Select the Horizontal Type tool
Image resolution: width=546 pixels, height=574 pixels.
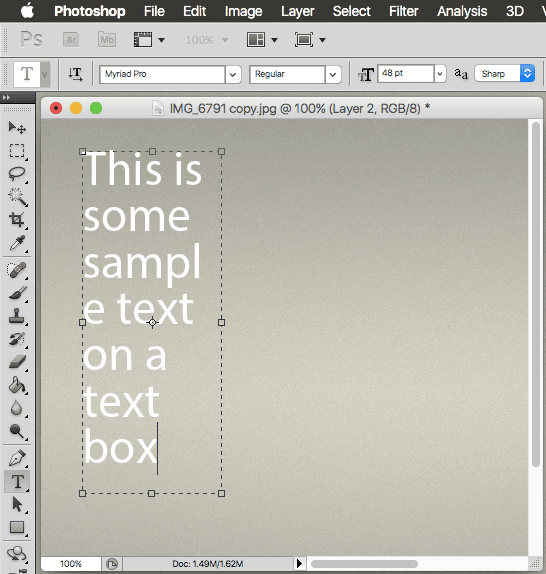coord(17,481)
